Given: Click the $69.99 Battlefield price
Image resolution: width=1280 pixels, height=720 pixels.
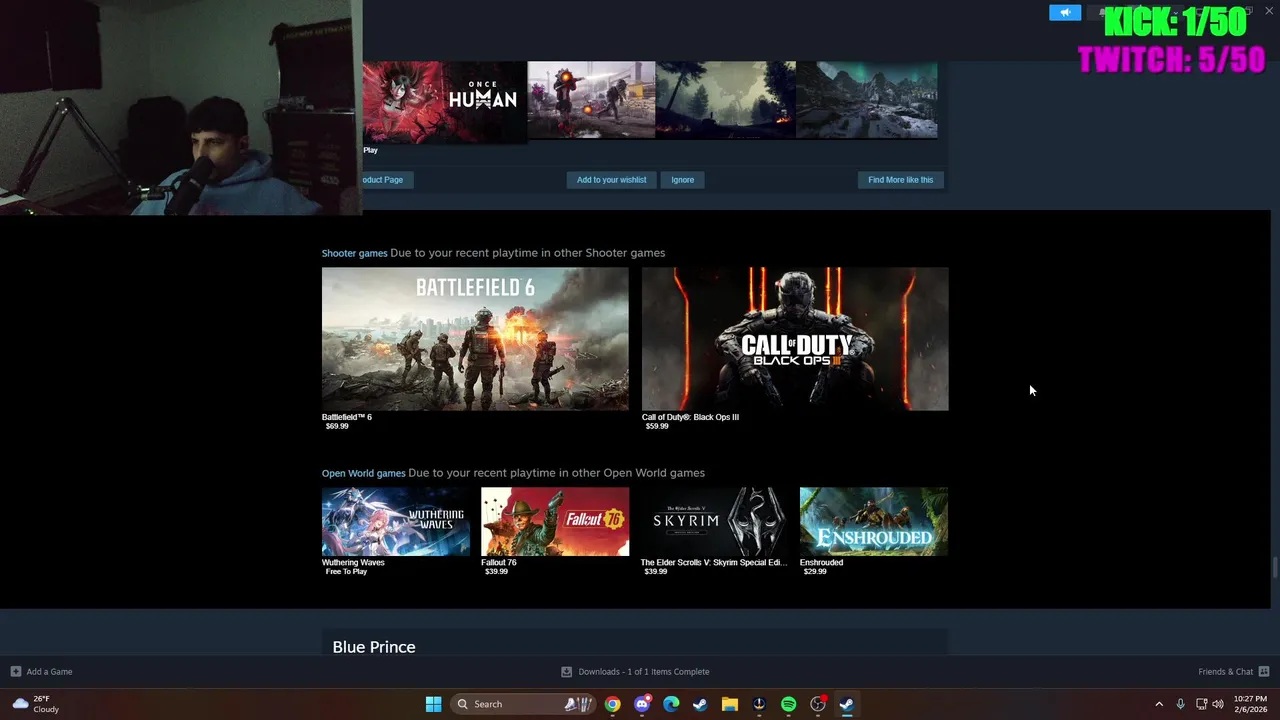Looking at the screenshot, I should pos(337,427).
